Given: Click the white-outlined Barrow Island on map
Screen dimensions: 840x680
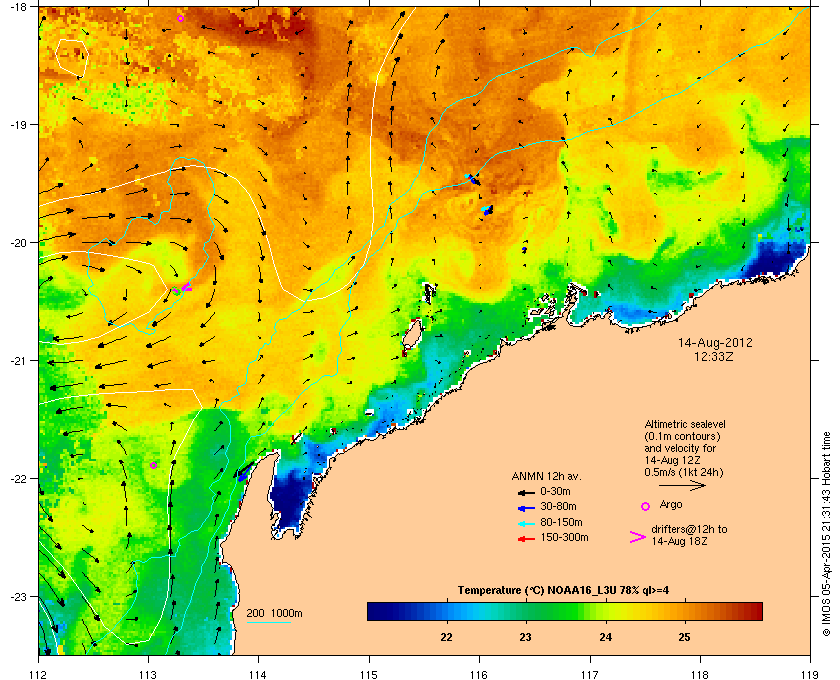Looking at the screenshot, I should click(411, 333).
